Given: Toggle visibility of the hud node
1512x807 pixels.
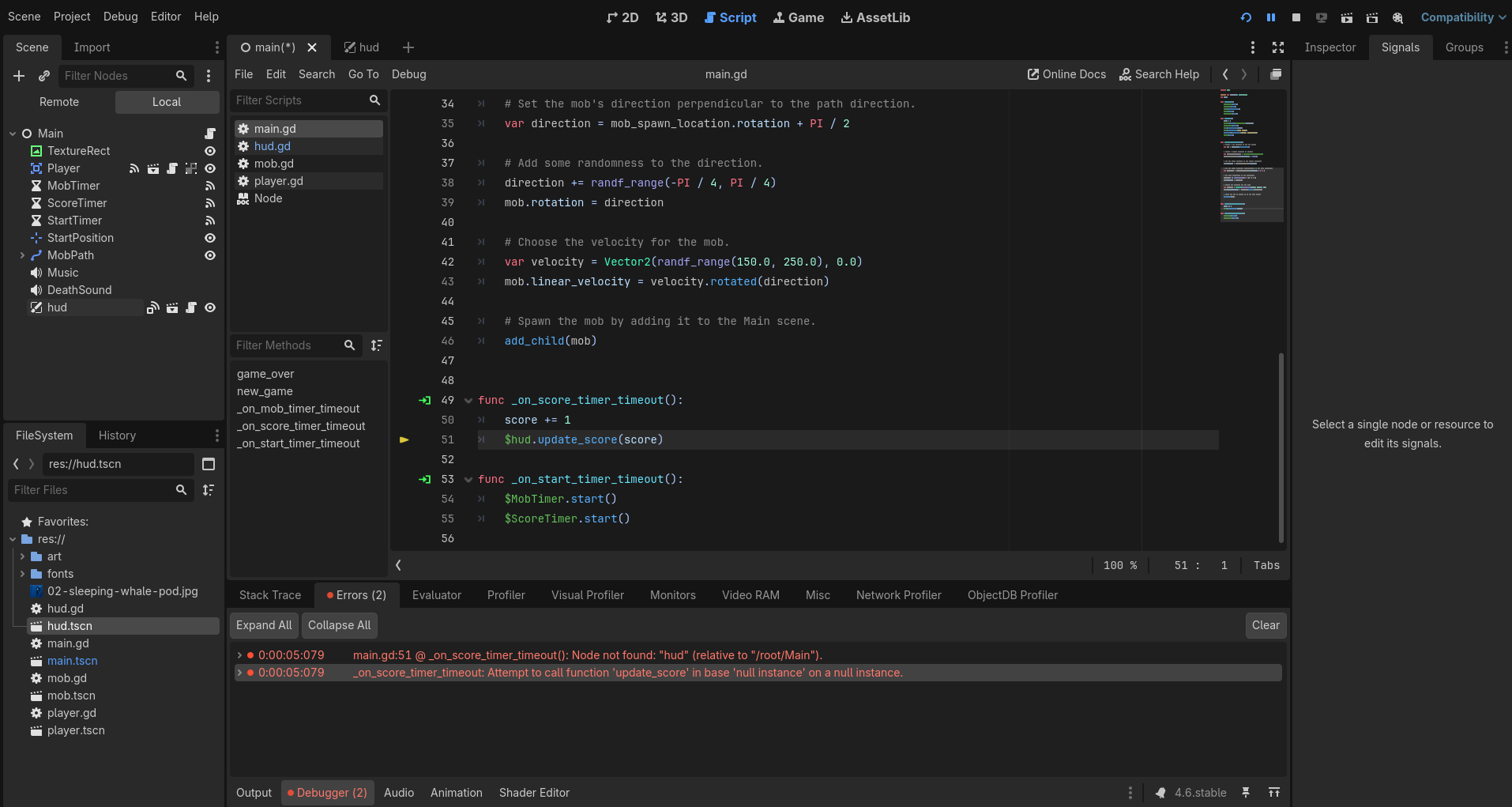Looking at the screenshot, I should point(210,307).
